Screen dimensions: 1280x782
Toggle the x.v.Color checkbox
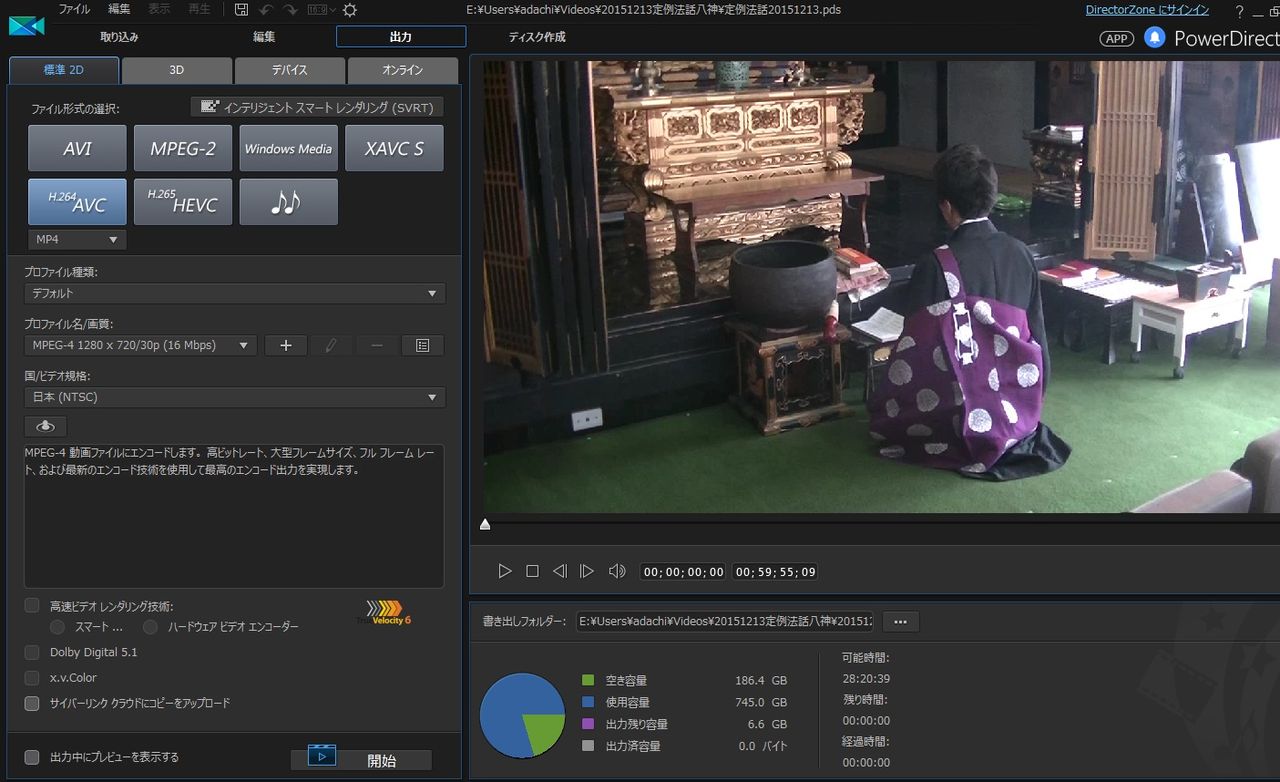(x=32, y=678)
